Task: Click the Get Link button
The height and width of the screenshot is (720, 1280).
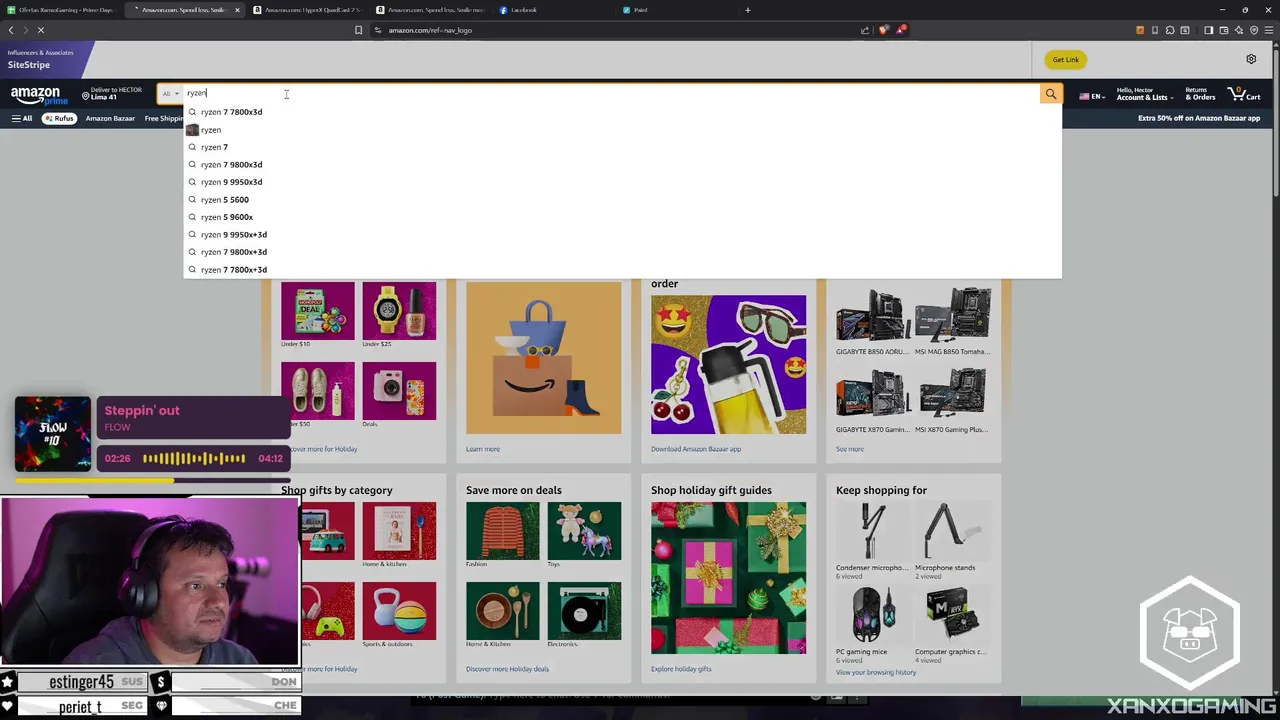Action: 1065,59
